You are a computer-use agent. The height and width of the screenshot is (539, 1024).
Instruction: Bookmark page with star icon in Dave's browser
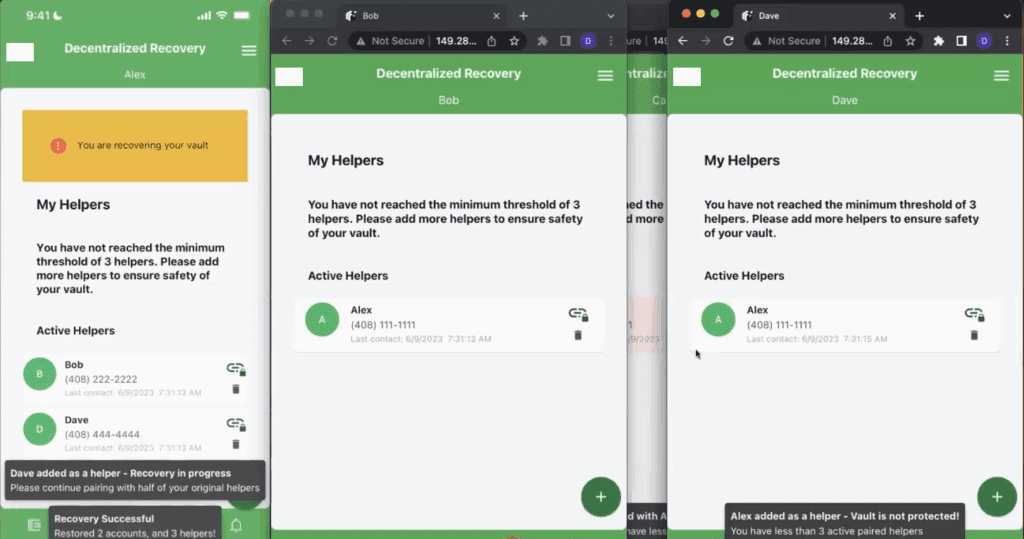[x=911, y=41]
